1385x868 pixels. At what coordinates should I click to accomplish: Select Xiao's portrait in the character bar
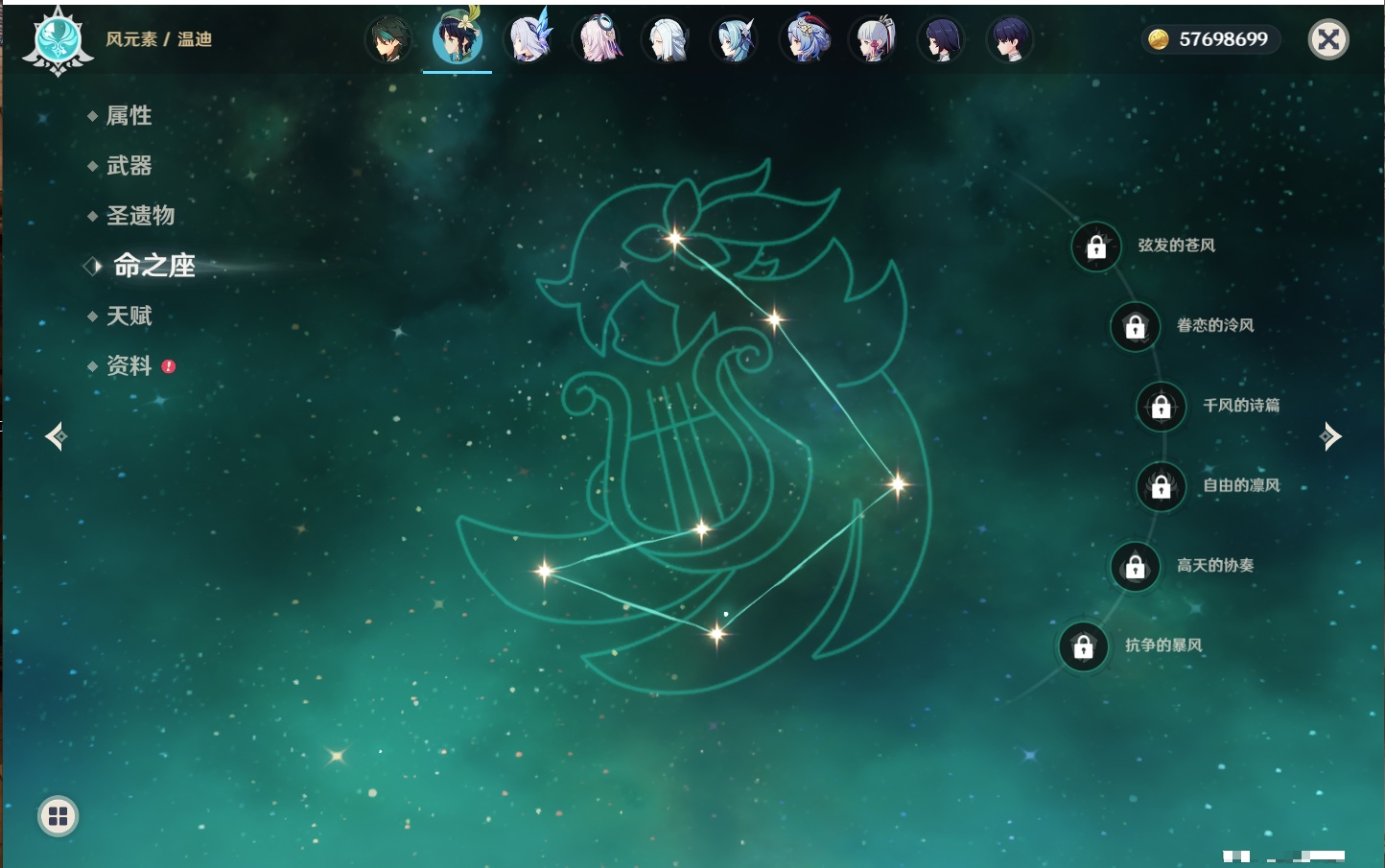pos(388,40)
